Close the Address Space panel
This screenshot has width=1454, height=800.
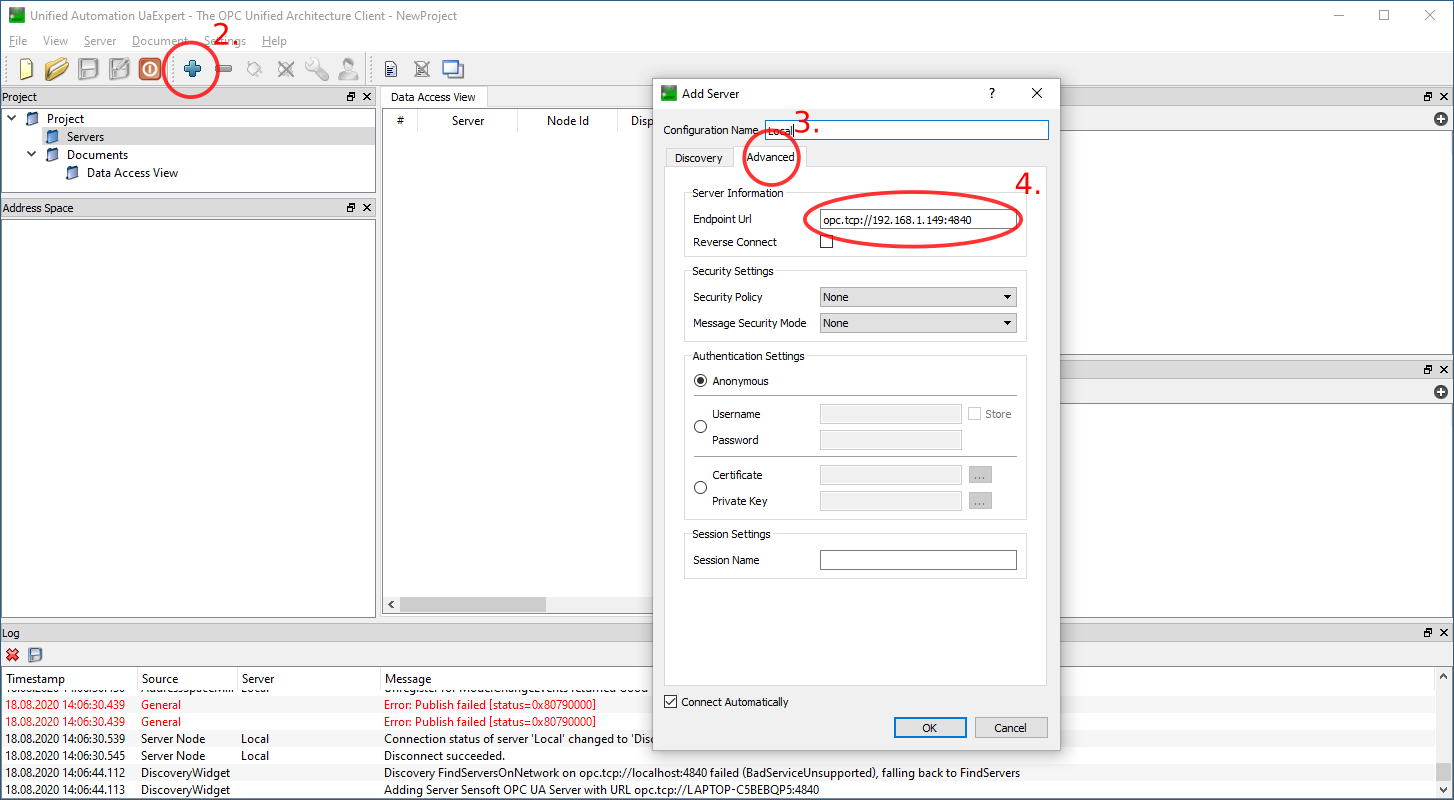pyautogui.click(x=367, y=208)
